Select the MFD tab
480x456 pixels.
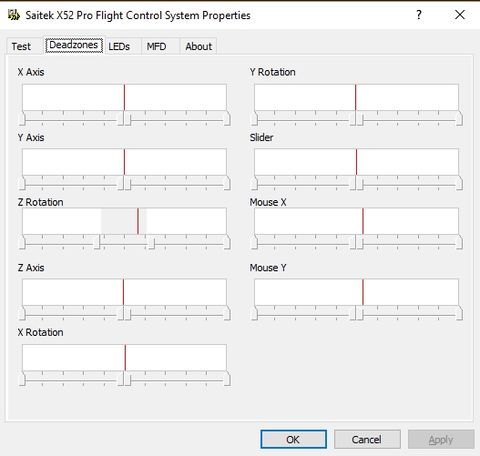(156, 46)
